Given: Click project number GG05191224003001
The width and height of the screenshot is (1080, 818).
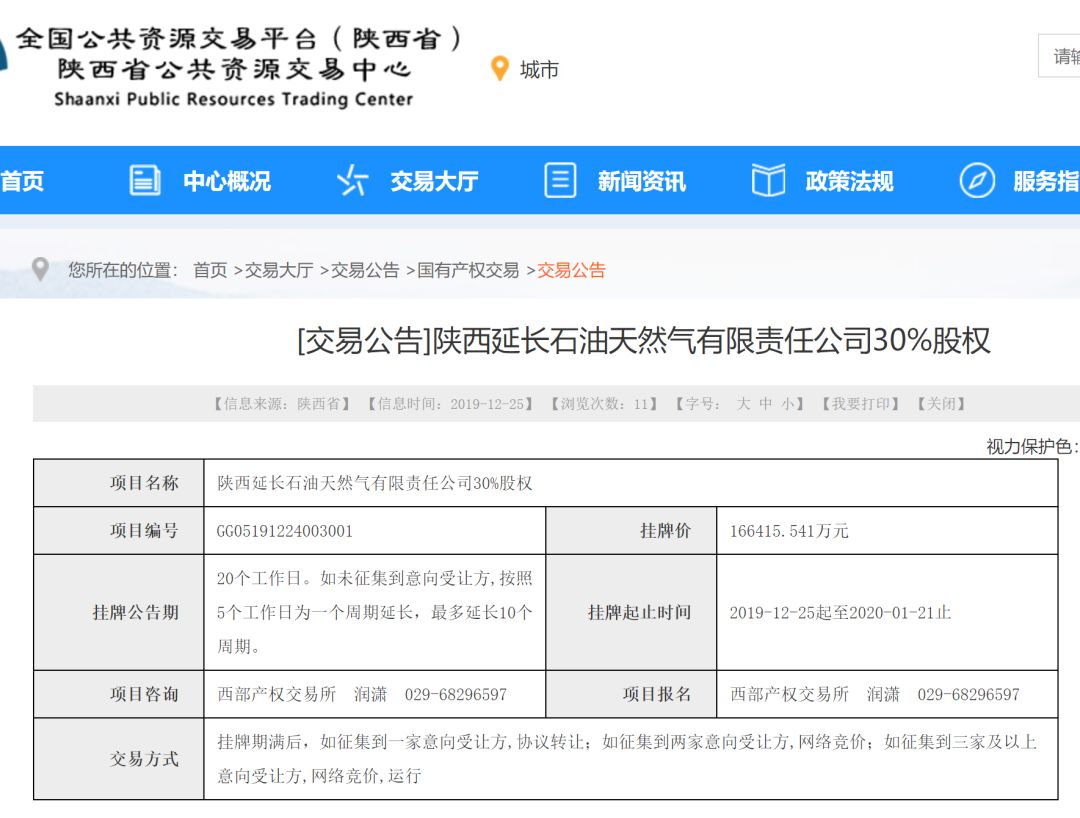Looking at the screenshot, I should 284,531.
